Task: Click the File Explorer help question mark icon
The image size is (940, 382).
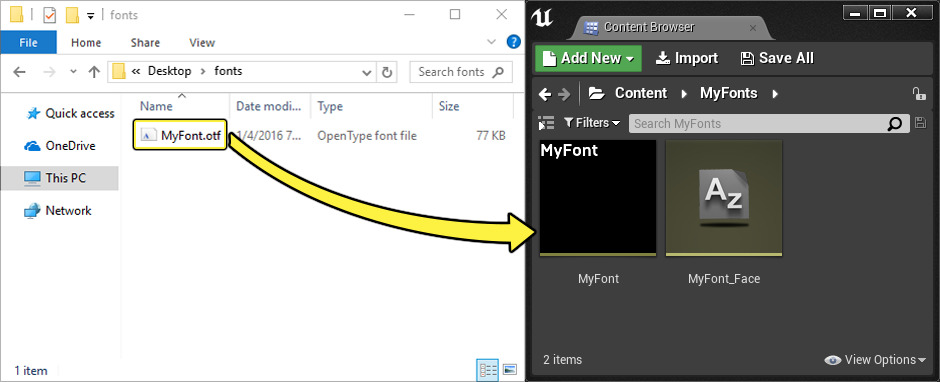Action: (513, 42)
